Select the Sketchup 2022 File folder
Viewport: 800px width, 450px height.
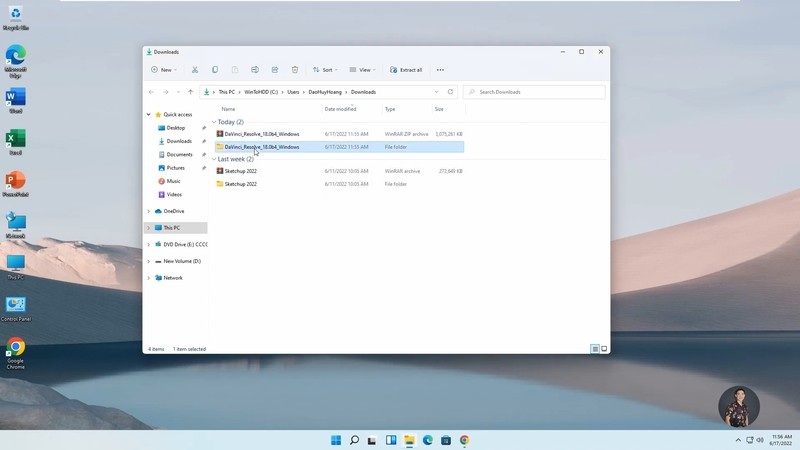[x=339, y=184]
